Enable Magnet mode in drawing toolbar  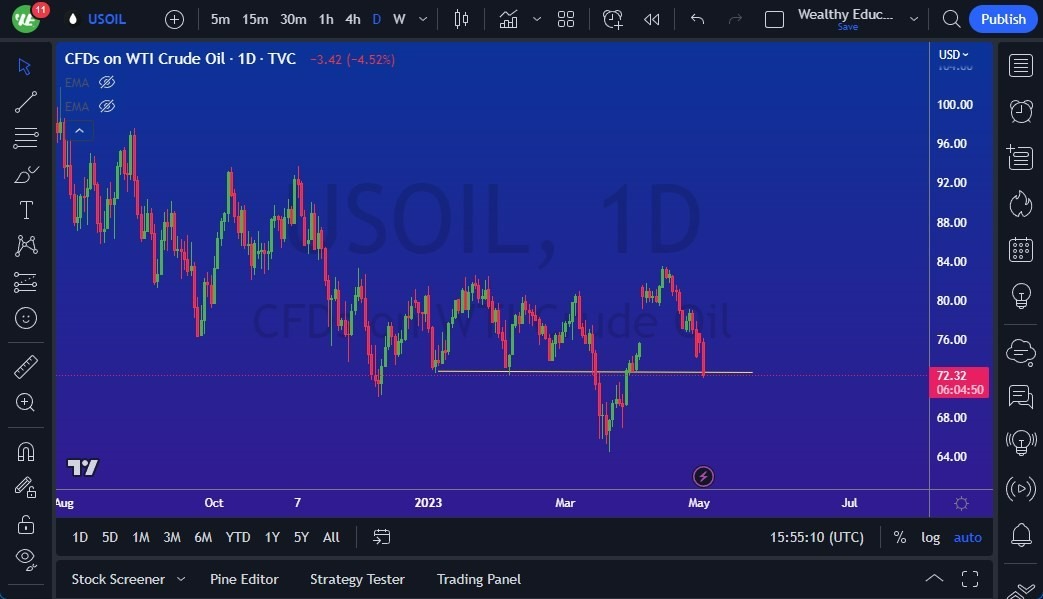(26, 452)
